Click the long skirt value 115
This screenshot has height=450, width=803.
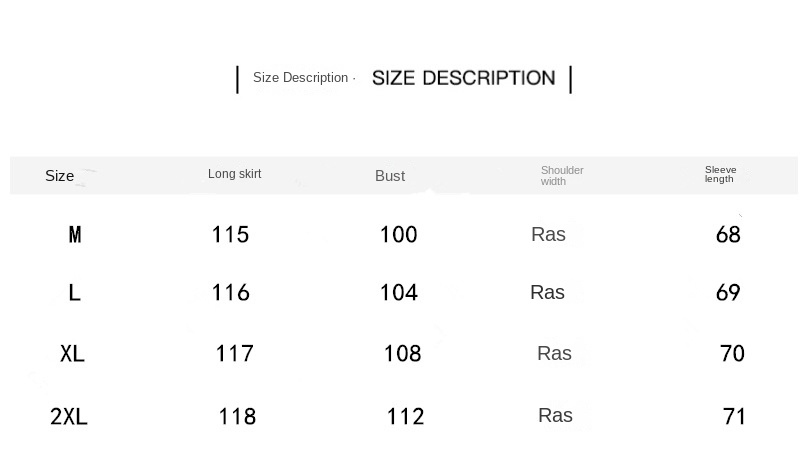[230, 235]
